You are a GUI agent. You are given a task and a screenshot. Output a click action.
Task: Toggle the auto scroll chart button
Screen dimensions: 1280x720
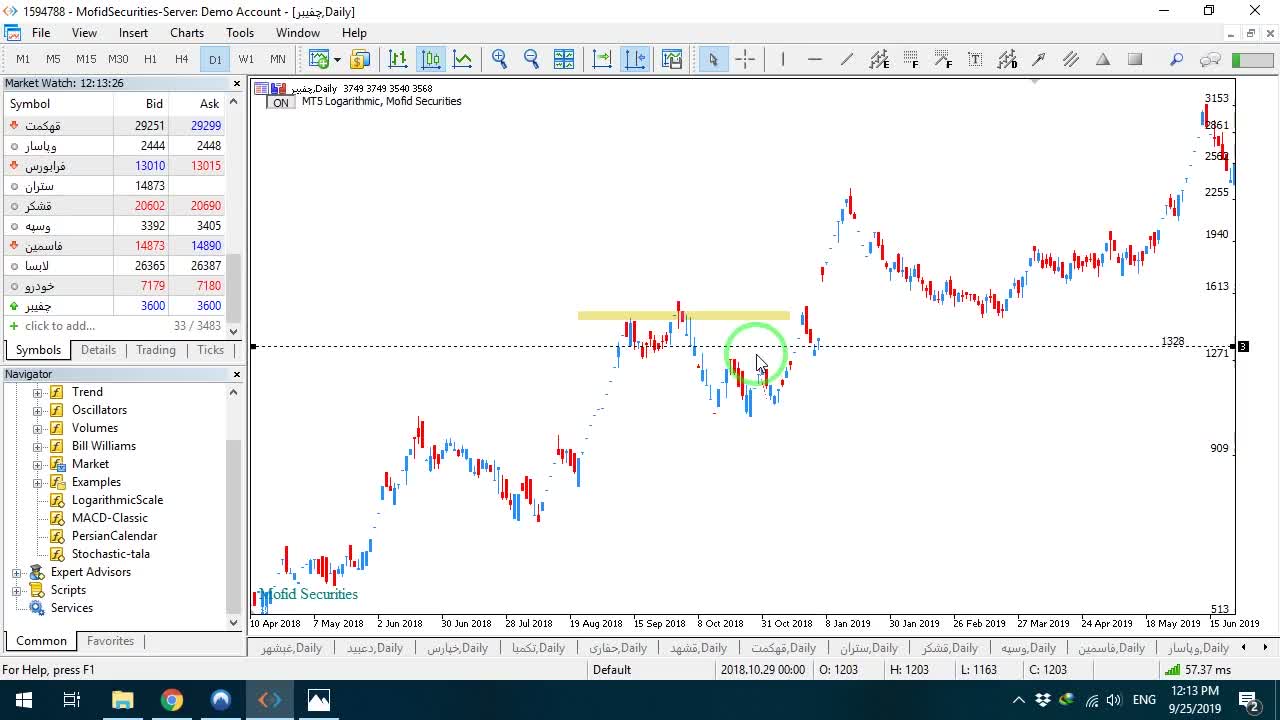(x=602, y=59)
